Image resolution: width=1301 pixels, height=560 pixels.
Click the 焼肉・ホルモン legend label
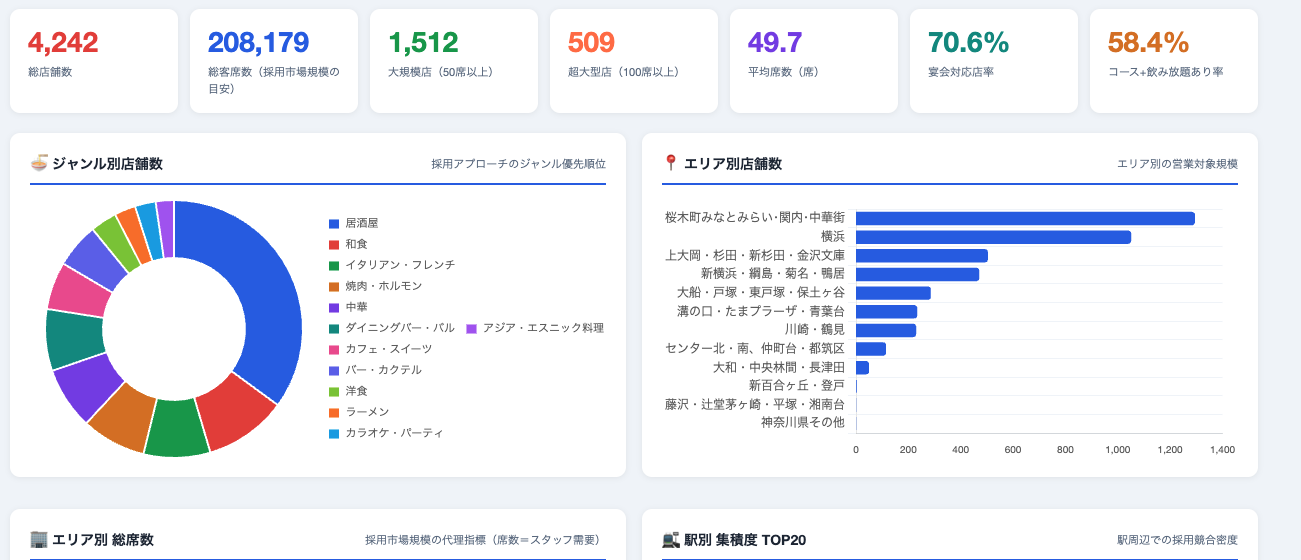click(384, 286)
